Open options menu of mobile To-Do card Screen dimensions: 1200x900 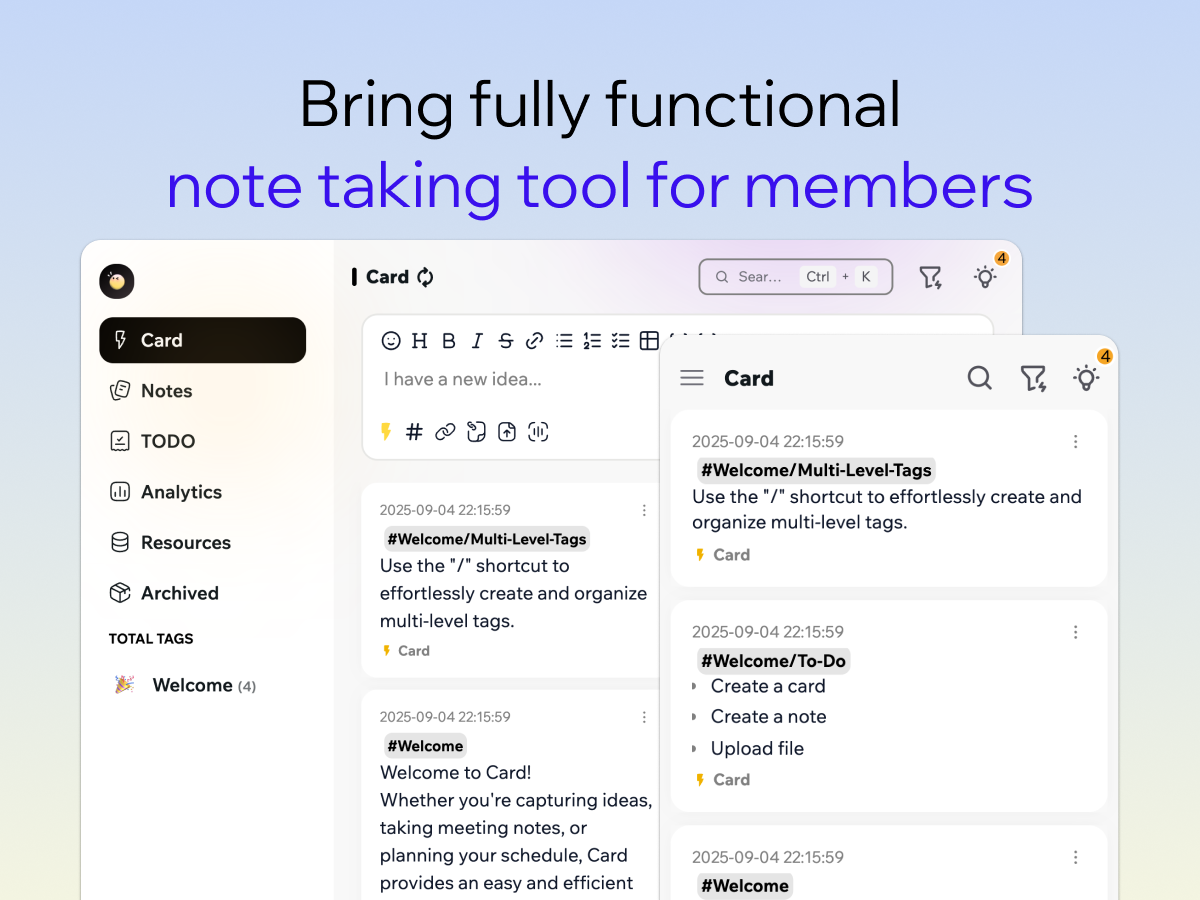[x=1076, y=632]
